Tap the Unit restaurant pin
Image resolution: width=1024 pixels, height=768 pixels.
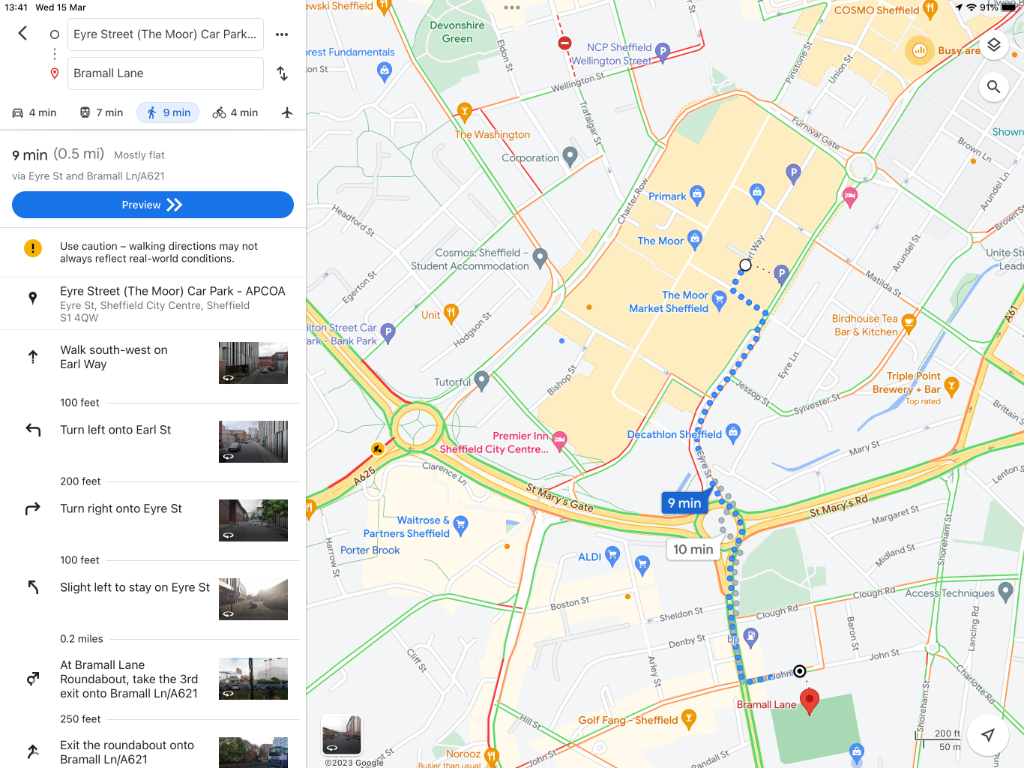pos(451,313)
